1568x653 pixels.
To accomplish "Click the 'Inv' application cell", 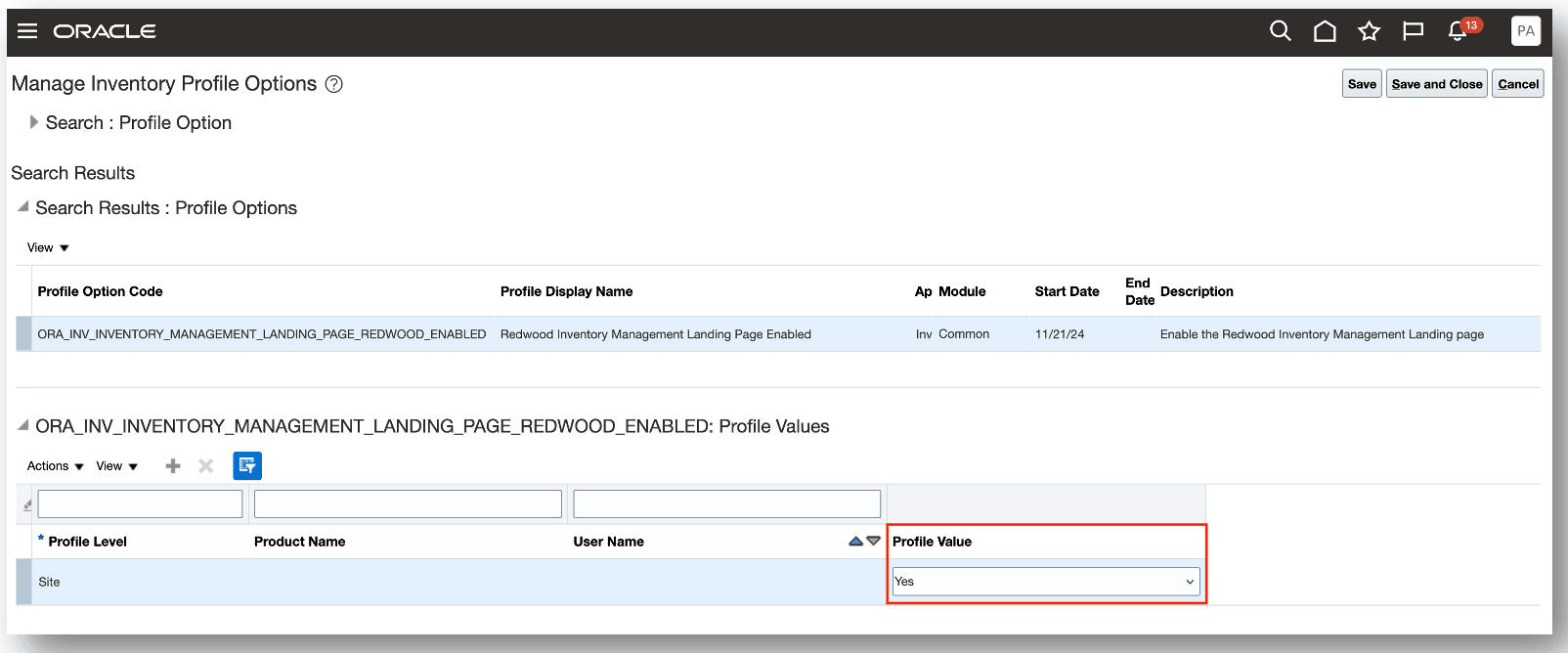I will point(924,334).
